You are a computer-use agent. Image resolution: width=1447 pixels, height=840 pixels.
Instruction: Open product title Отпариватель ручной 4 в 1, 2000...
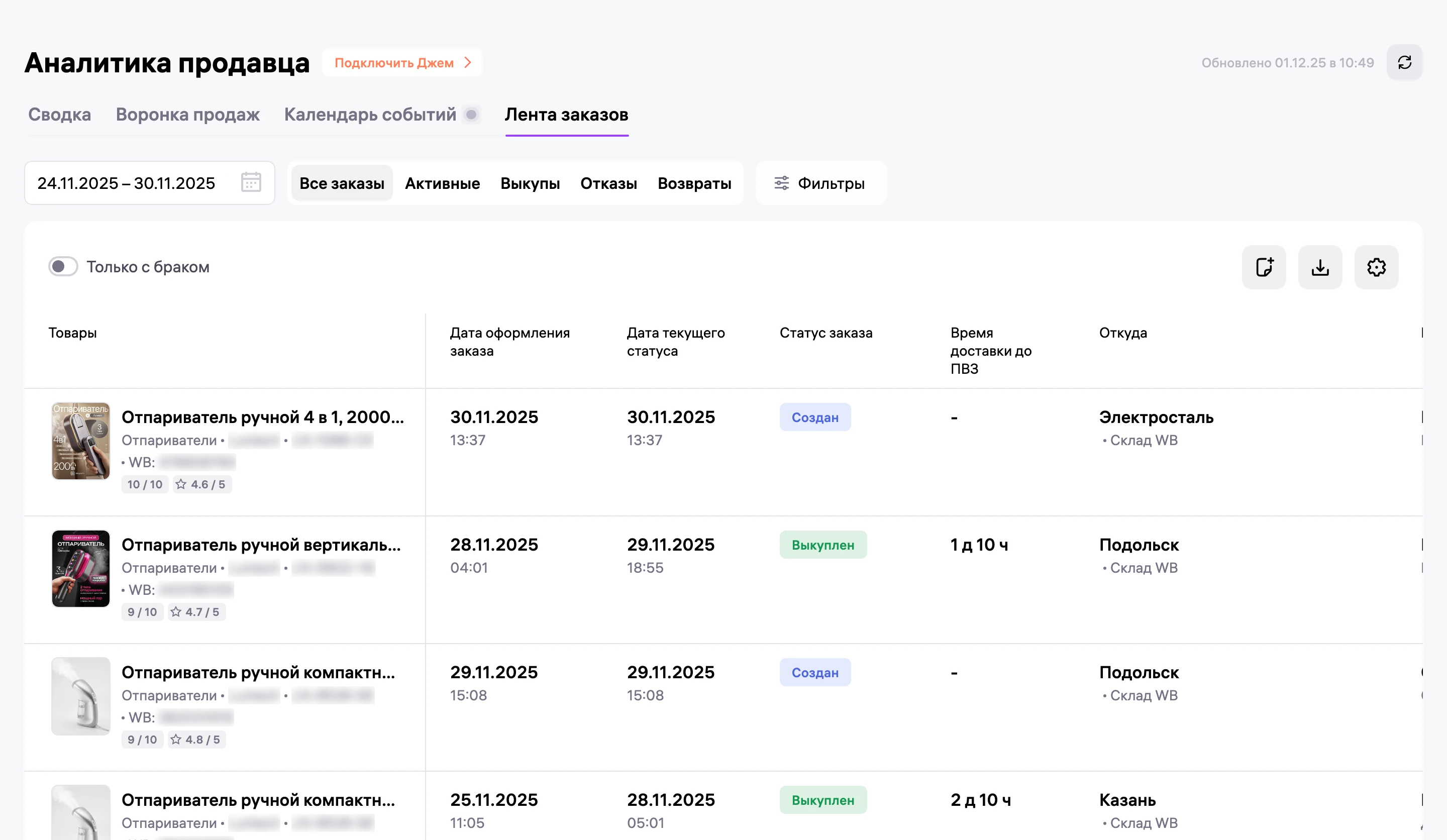[x=262, y=417]
